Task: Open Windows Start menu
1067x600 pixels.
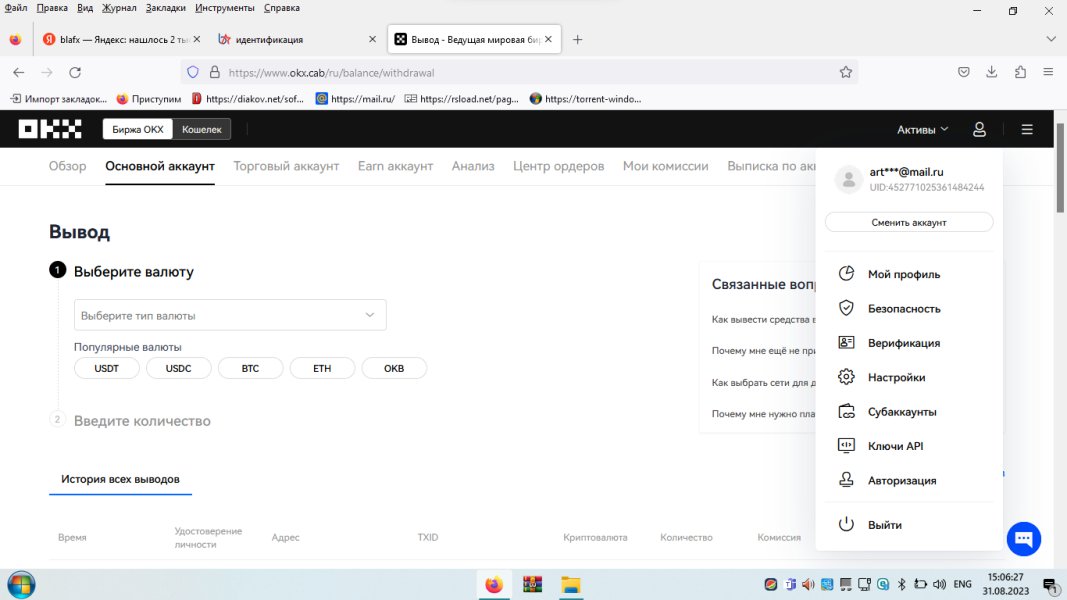Action: pos(21,584)
